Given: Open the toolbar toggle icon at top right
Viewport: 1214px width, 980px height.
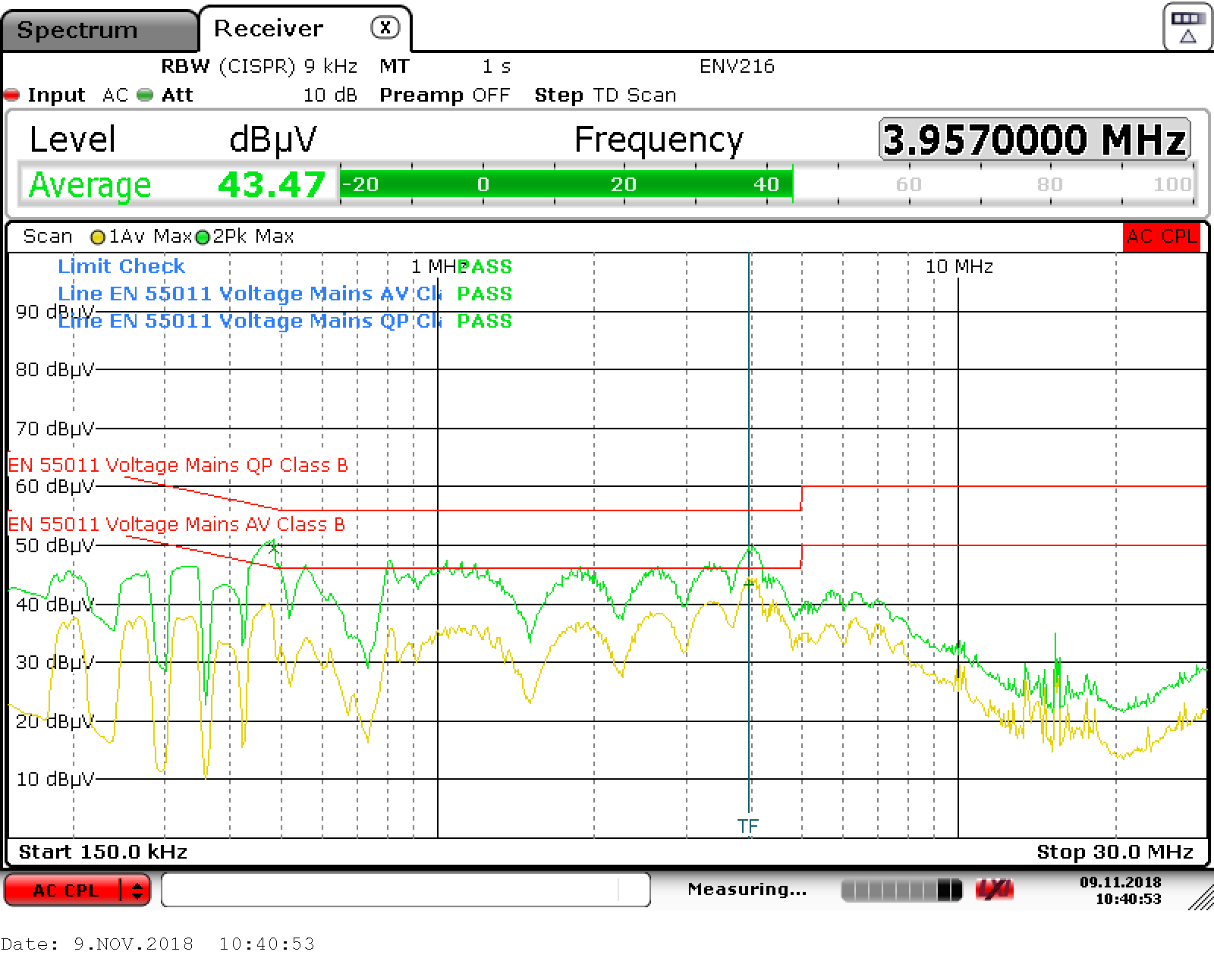Looking at the screenshot, I should pos(1187,27).
